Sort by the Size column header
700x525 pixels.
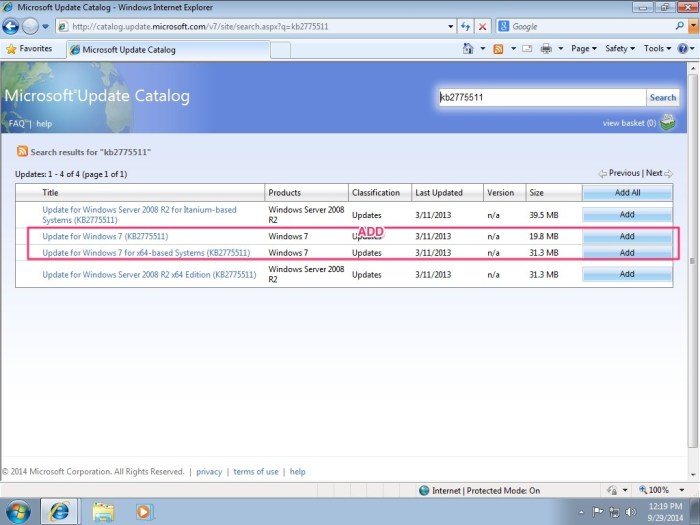pos(536,192)
